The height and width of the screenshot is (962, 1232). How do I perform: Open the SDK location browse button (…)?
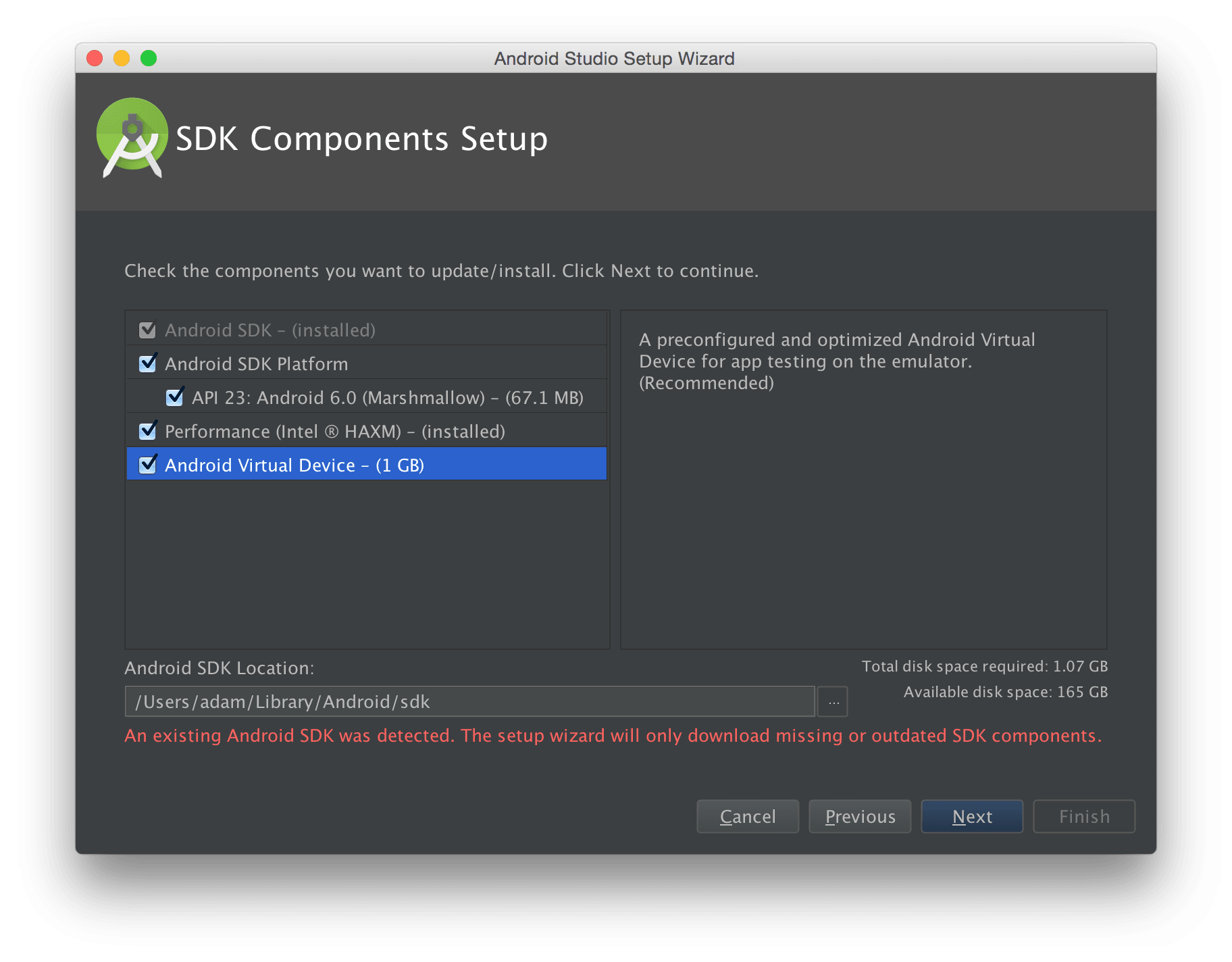click(x=833, y=702)
